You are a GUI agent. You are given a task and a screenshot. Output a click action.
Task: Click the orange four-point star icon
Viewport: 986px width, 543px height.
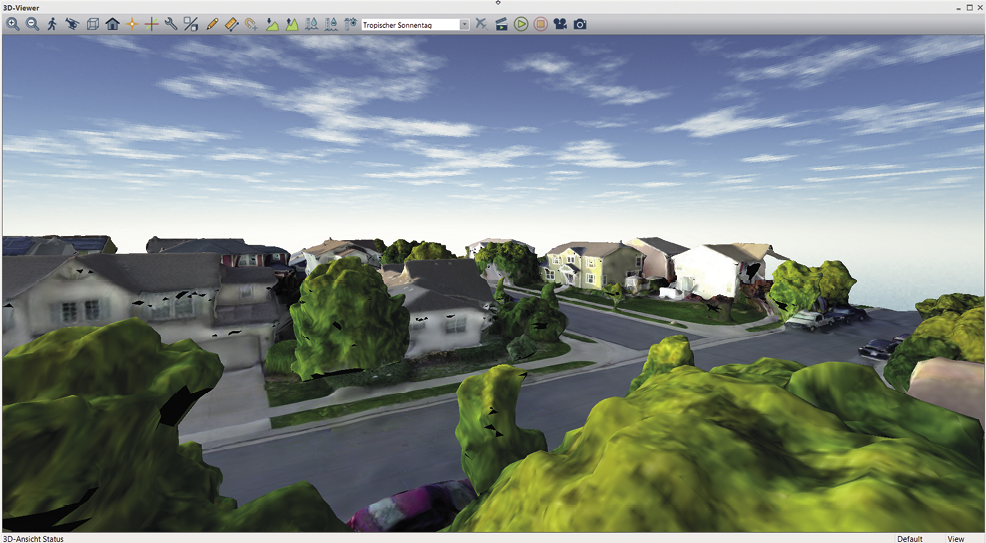[132, 25]
